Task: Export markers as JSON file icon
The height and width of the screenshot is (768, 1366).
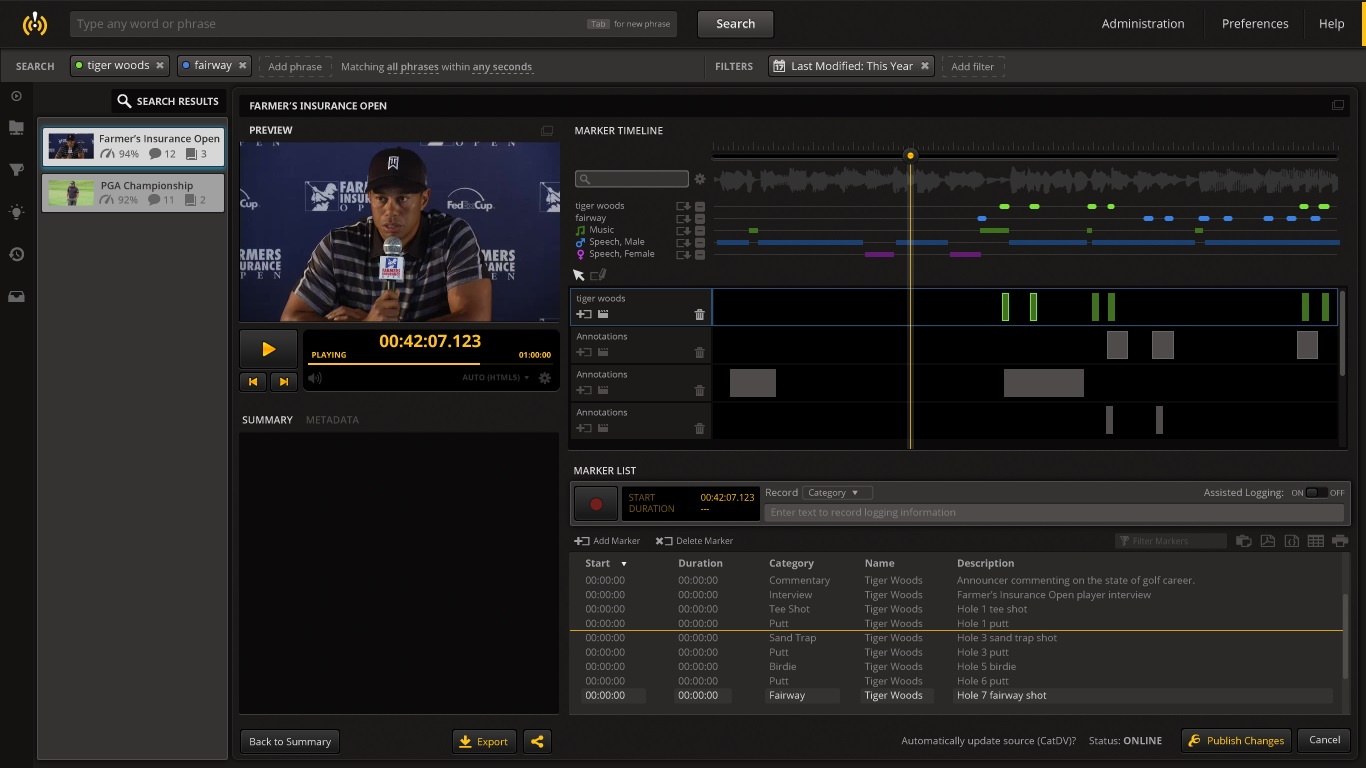Action: pos(1292,541)
